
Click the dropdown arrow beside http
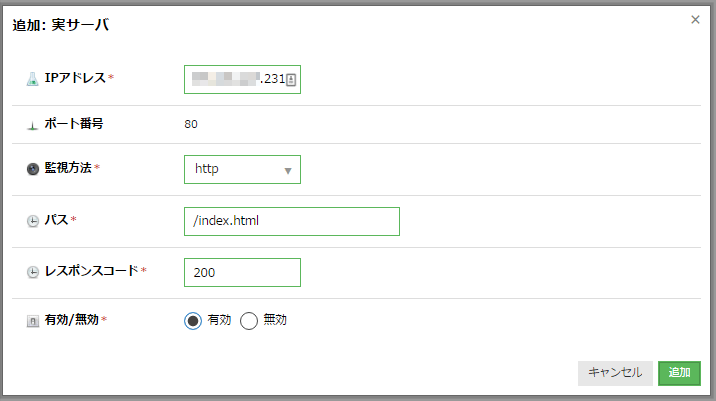click(x=288, y=171)
